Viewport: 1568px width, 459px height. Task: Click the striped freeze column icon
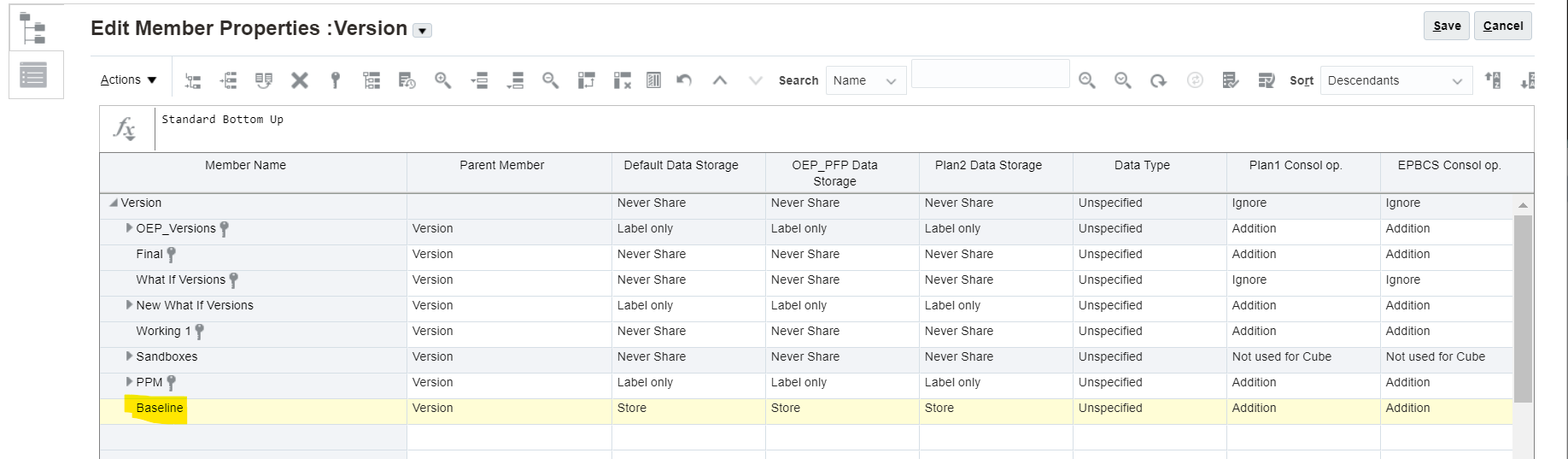(653, 80)
